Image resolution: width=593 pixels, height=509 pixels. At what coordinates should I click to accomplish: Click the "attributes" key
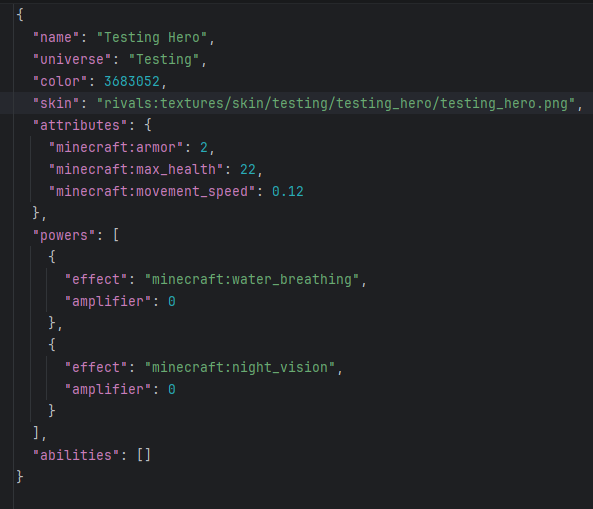tap(80, 125)
